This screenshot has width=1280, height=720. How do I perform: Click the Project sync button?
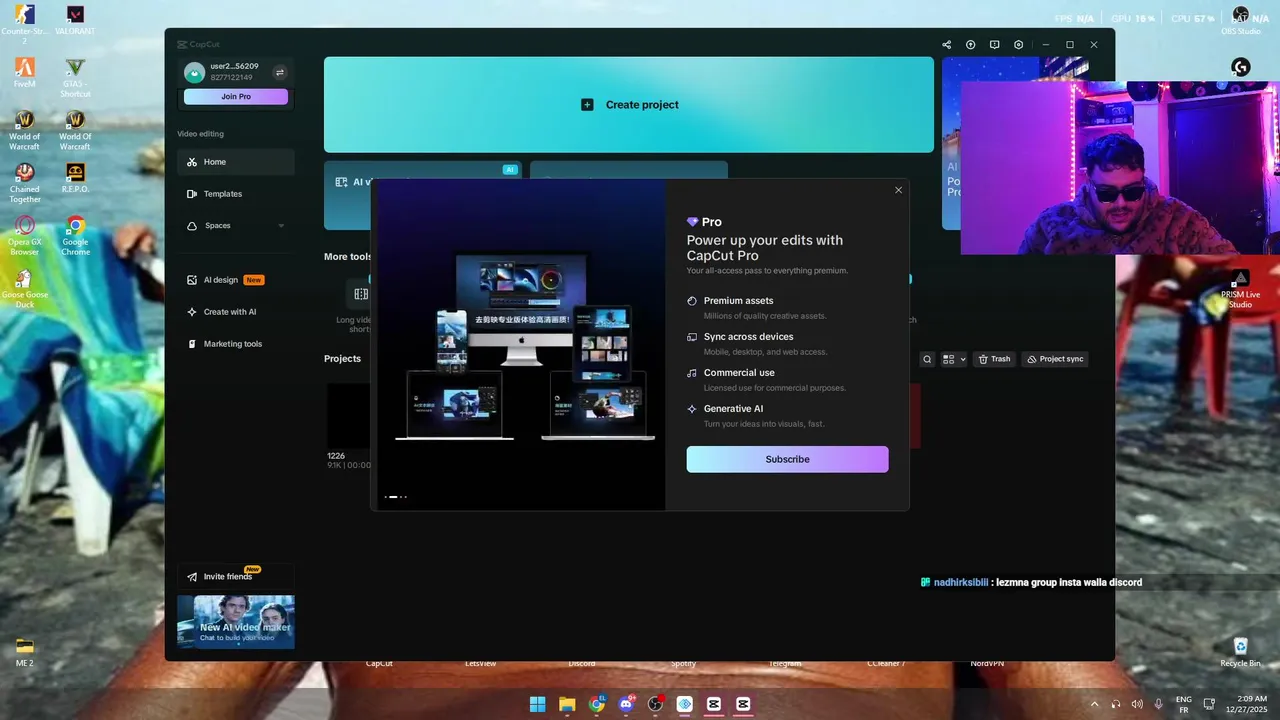click(1055, 359)
